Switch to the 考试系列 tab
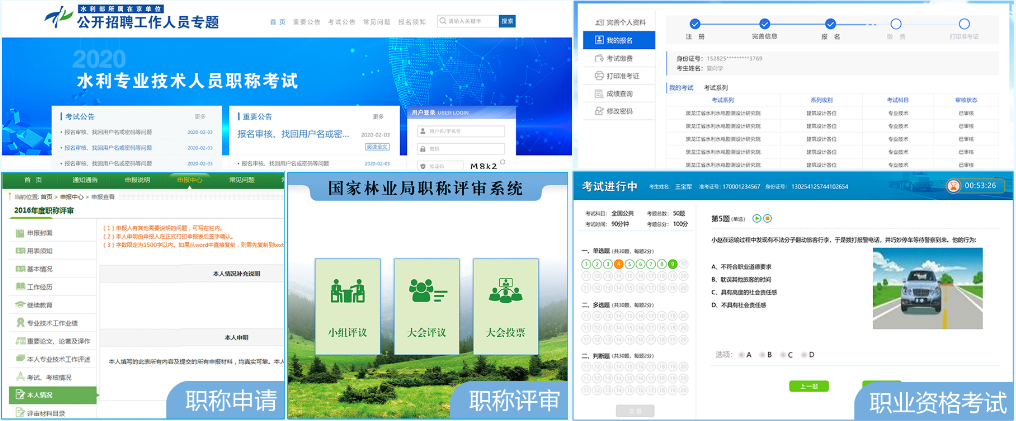1016x421 pixels. point(714,88)
